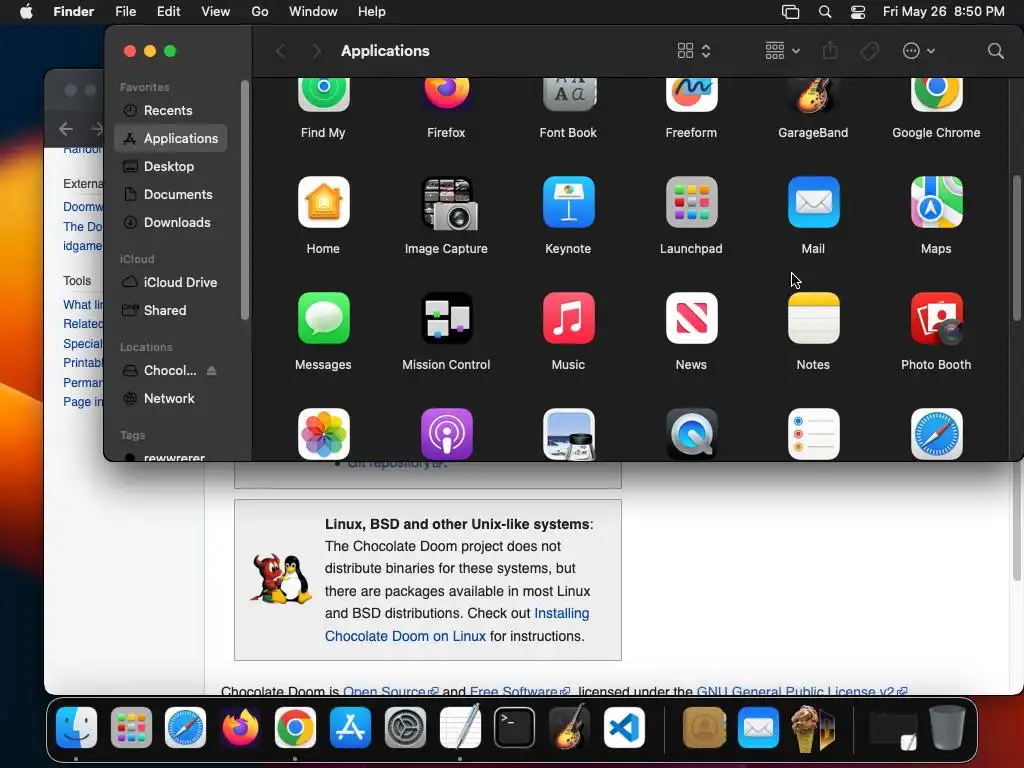This screenshot has width=1024, height=768.
Task: Open Visual Studio Code from the Dock
Action: pos(624,728)
